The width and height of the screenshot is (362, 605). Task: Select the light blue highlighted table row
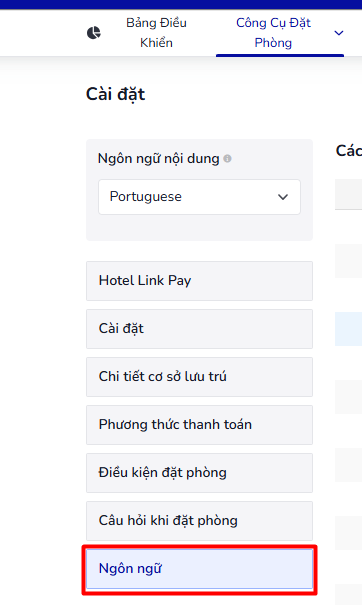coord(348,329)
